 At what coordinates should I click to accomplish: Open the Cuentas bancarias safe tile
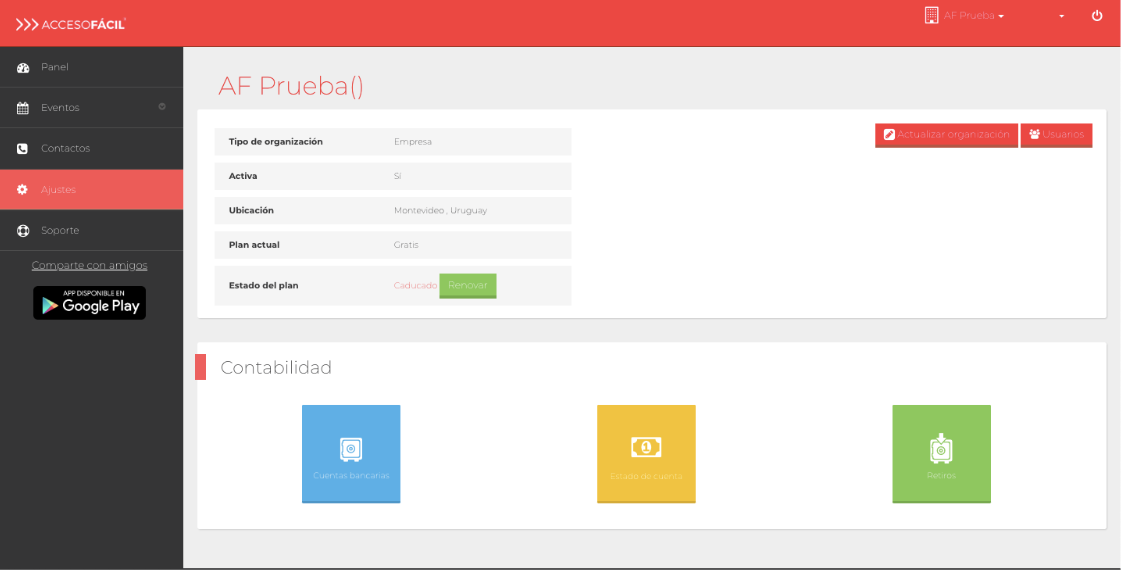click(351, 453)
